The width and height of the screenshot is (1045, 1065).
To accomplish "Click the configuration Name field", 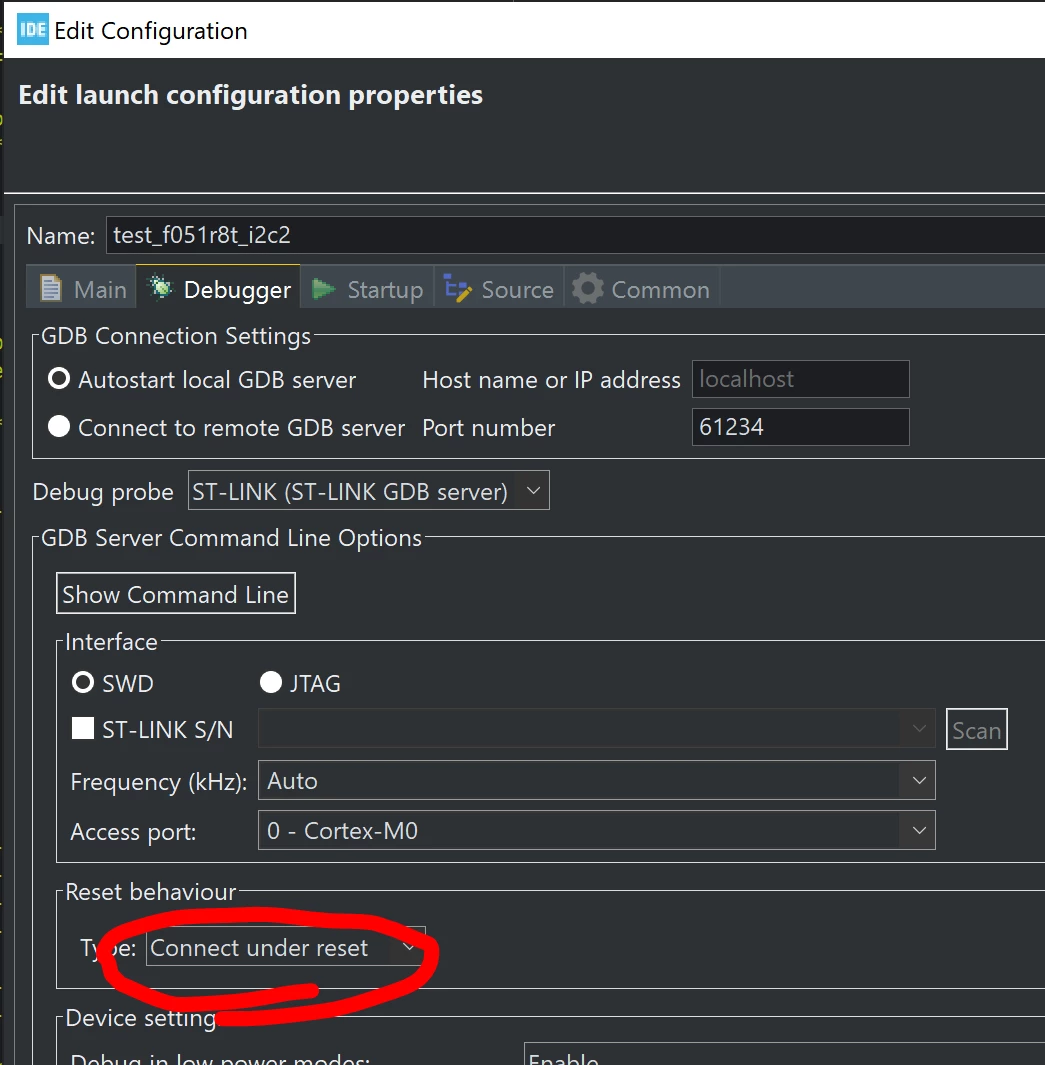I will coord(575,235).
